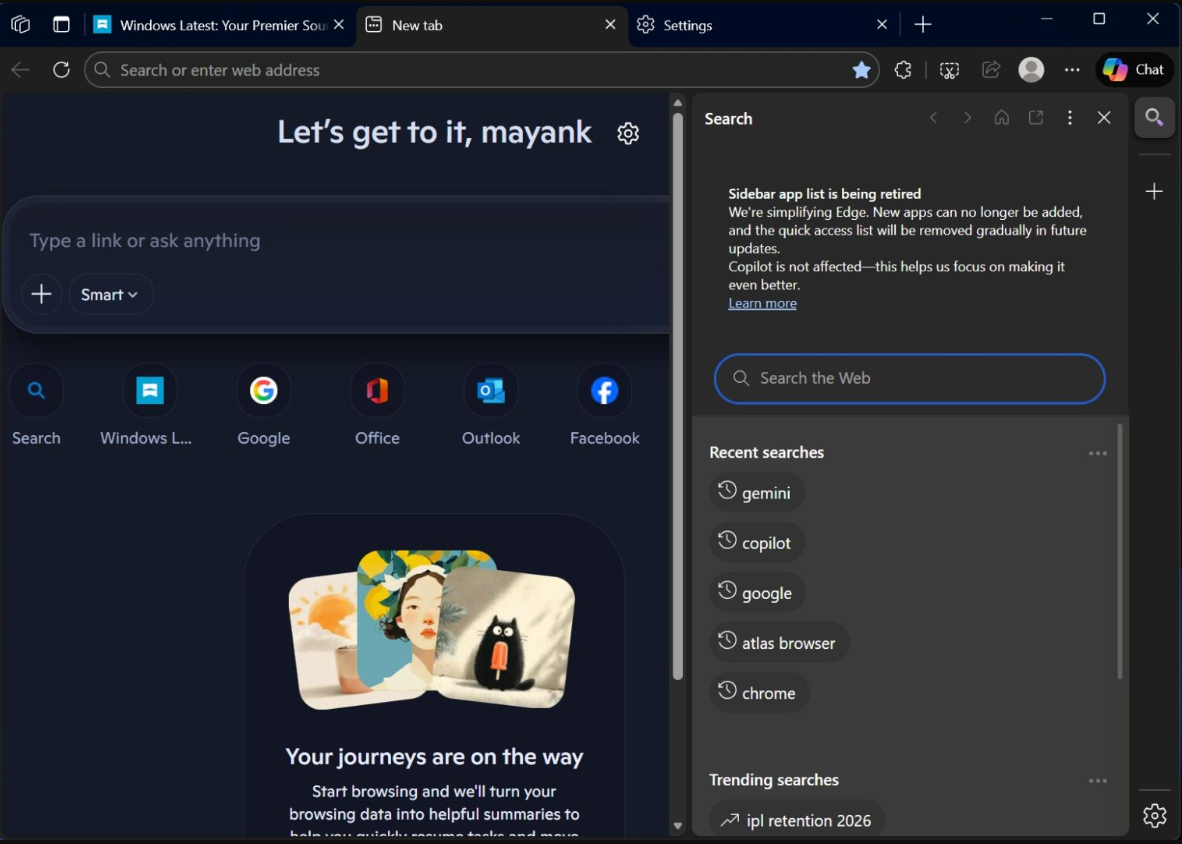Click the sidebar add app plus icon
This screenshot has height=844, width=1182.
[1154, 191]
